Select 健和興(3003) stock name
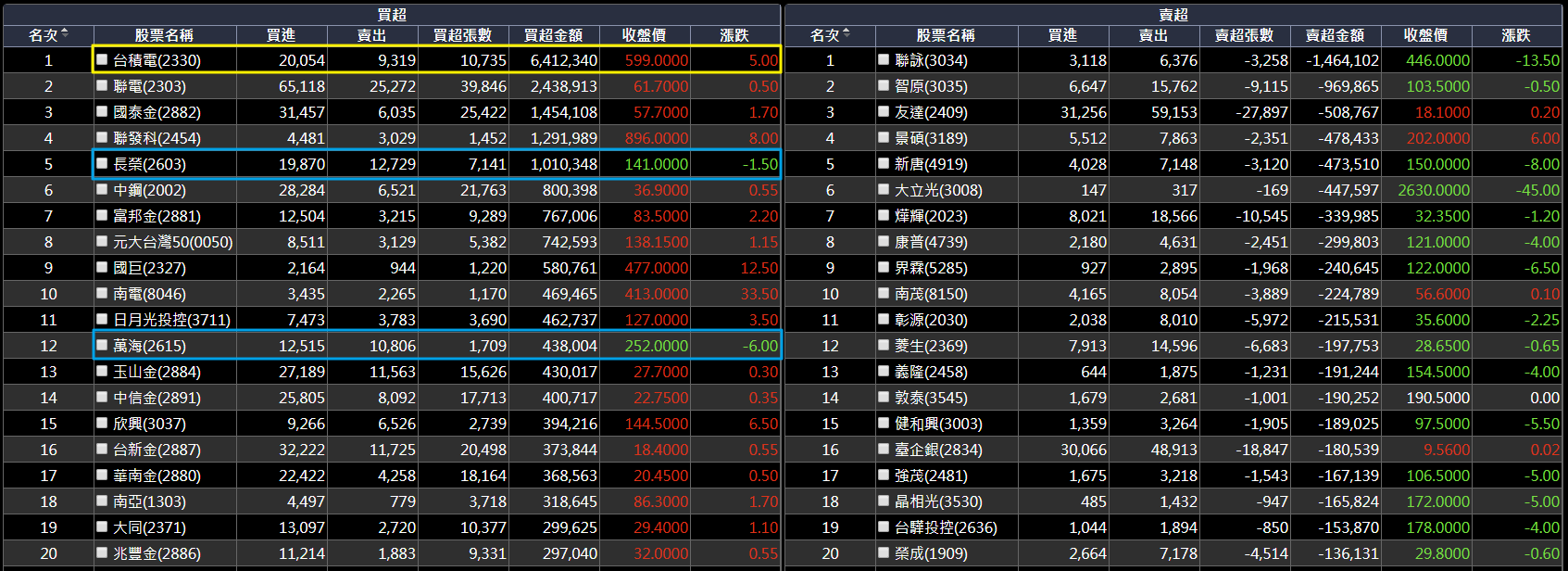 [x=938, y=424]
